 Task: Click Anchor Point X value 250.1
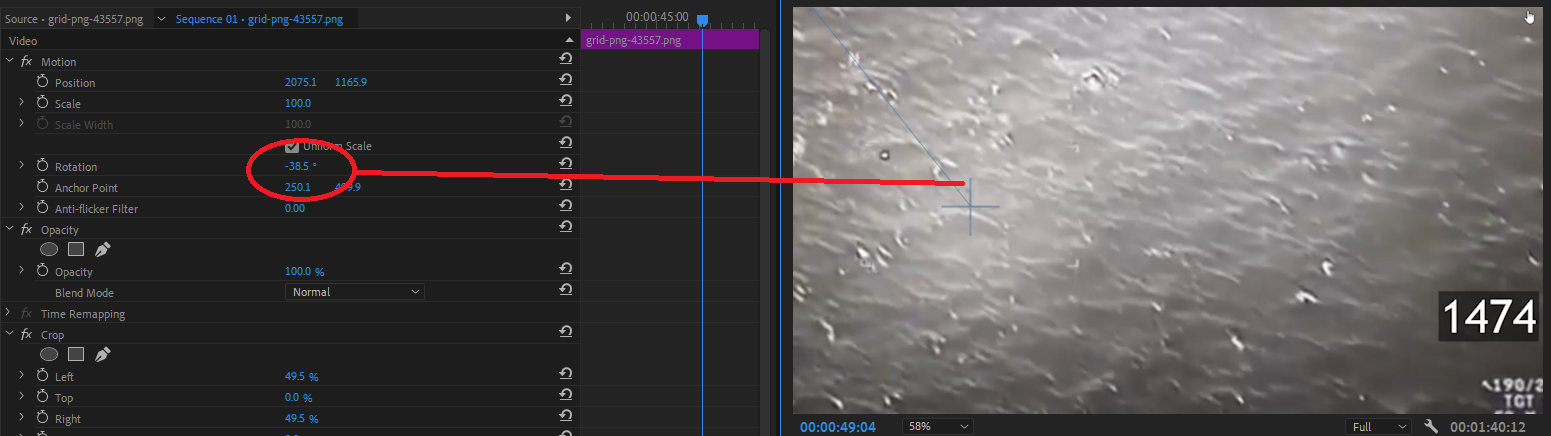click(x=298, y=187)
